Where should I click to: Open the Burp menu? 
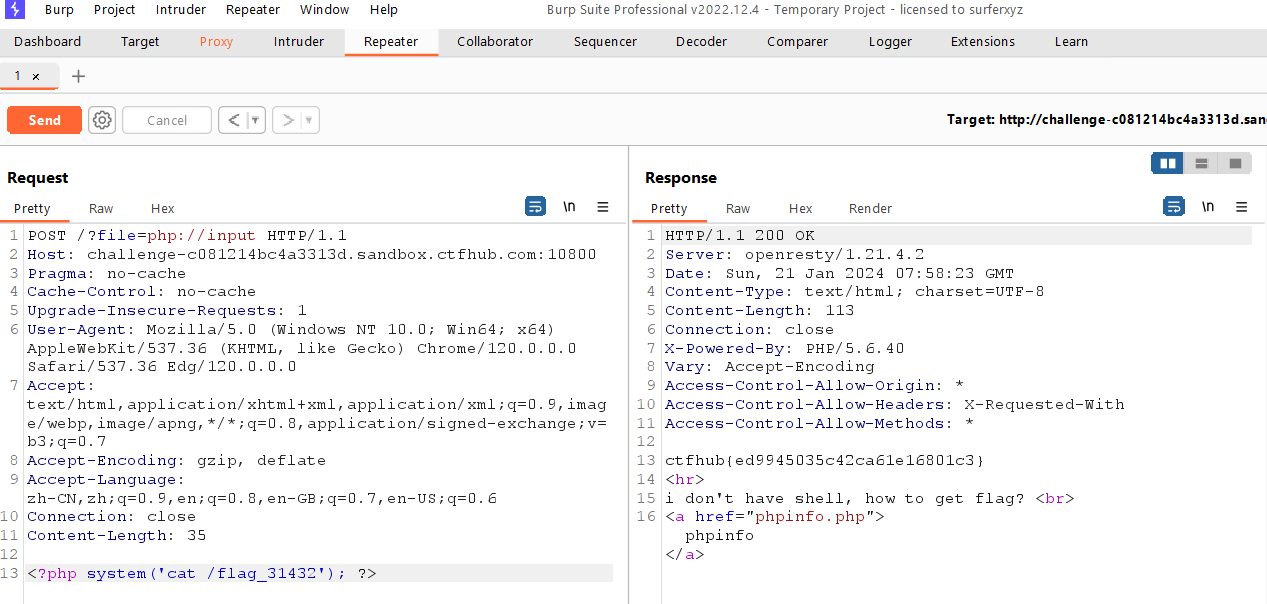(x=59, y=10)
